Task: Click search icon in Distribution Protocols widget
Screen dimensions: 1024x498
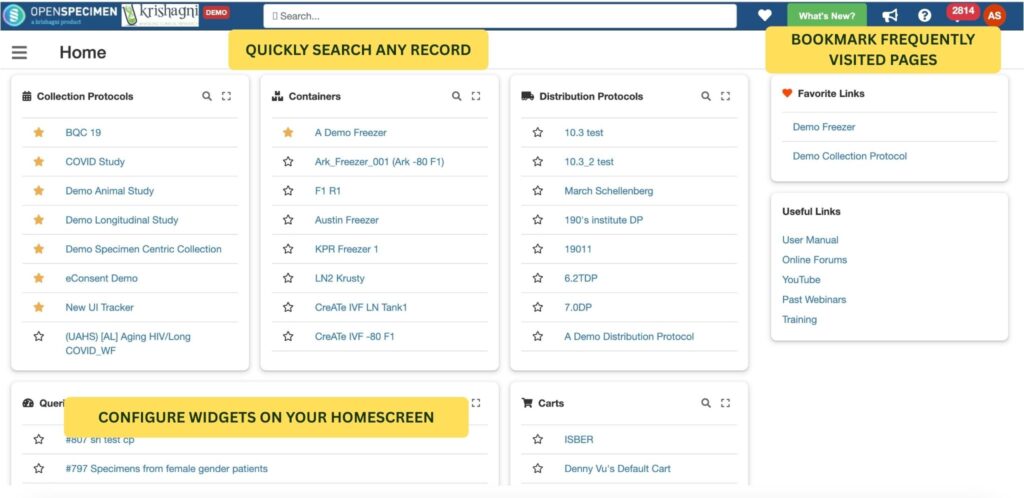Action: (706, 96)
